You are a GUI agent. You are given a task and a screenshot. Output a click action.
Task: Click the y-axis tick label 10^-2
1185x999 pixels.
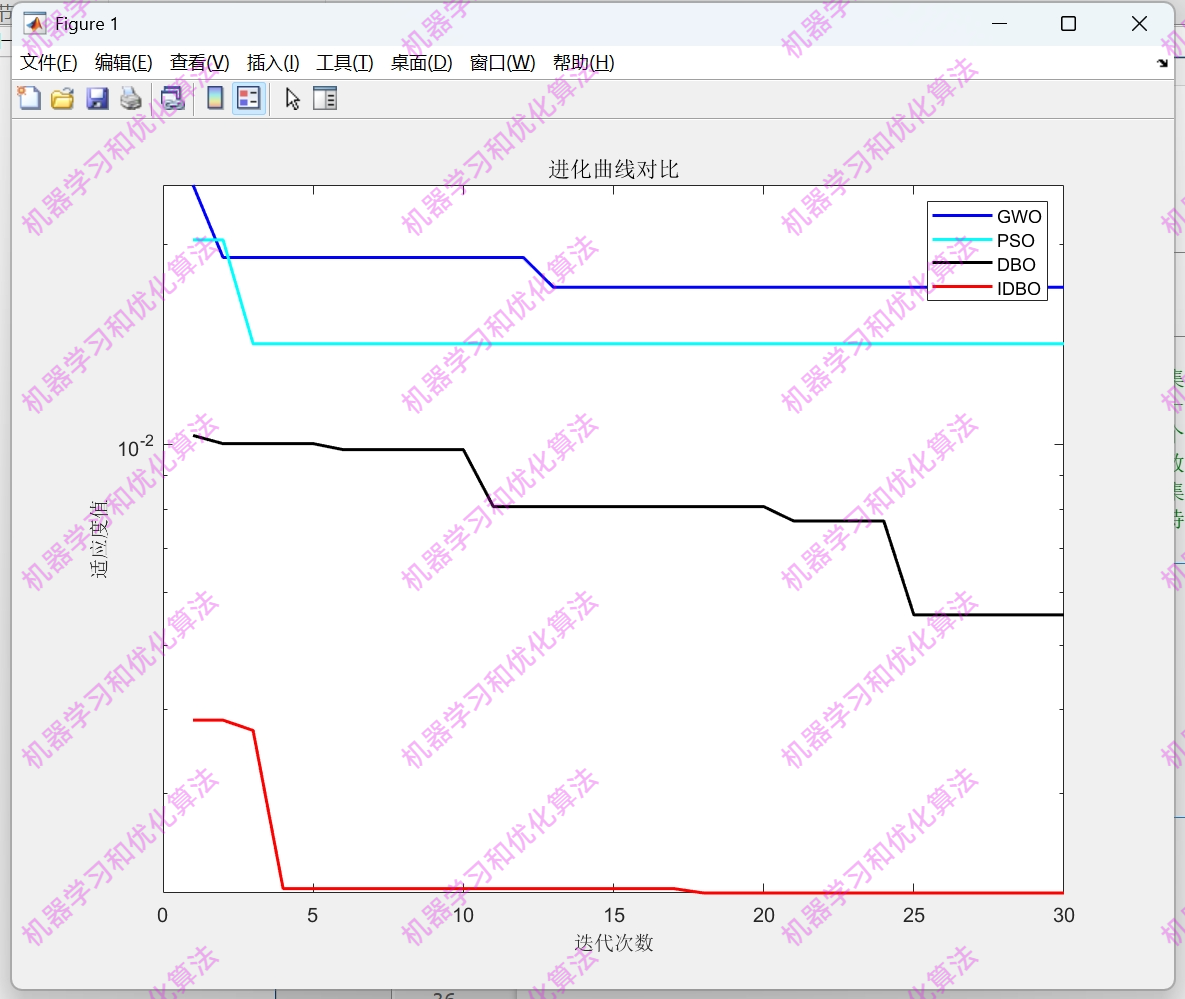pos(135,447)
